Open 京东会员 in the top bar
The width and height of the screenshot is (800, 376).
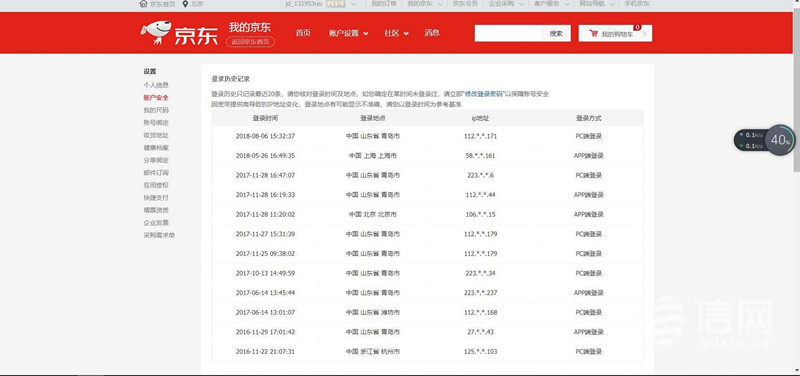pos(465,4)
